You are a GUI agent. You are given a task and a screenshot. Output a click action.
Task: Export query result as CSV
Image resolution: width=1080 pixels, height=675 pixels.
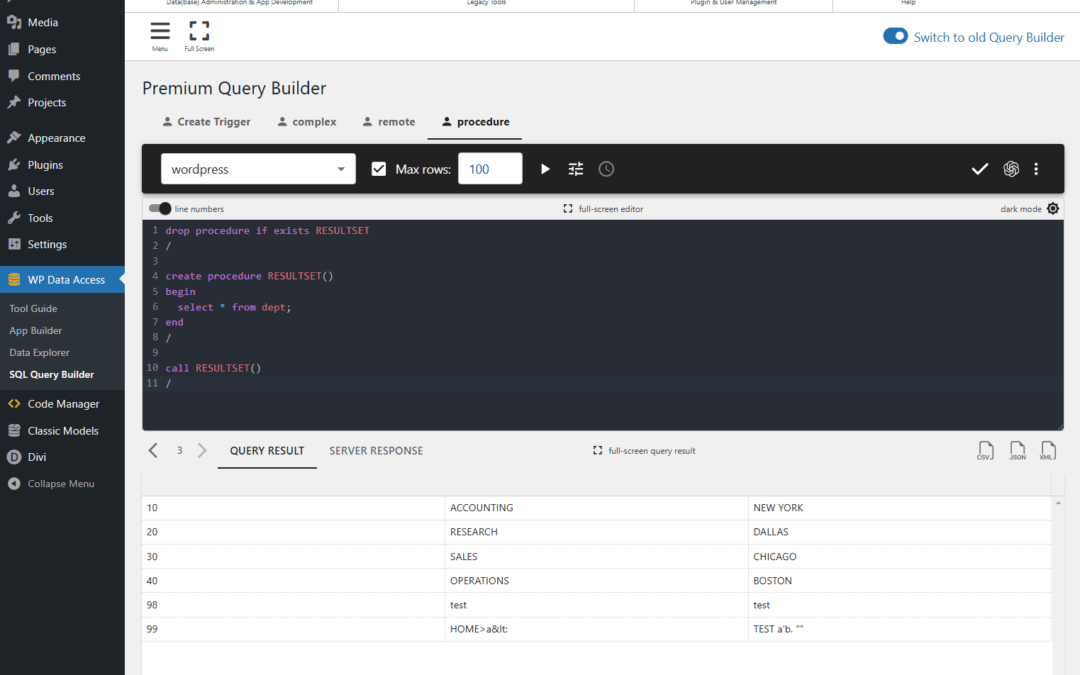986,450
